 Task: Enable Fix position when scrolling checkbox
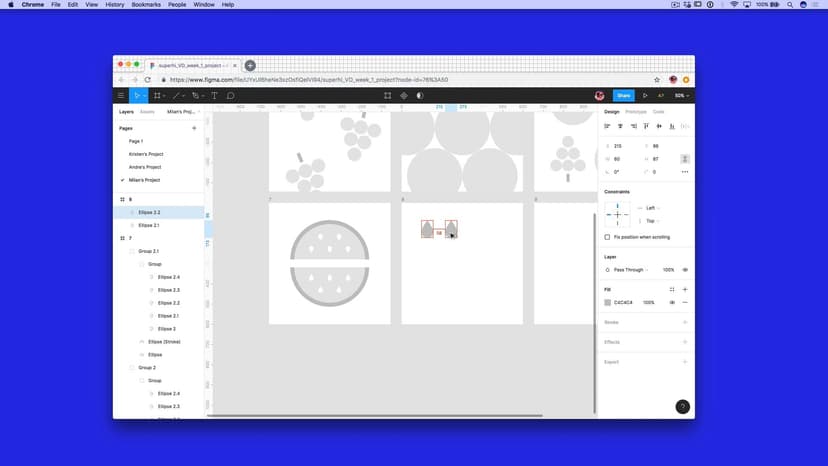coord(607,237)
